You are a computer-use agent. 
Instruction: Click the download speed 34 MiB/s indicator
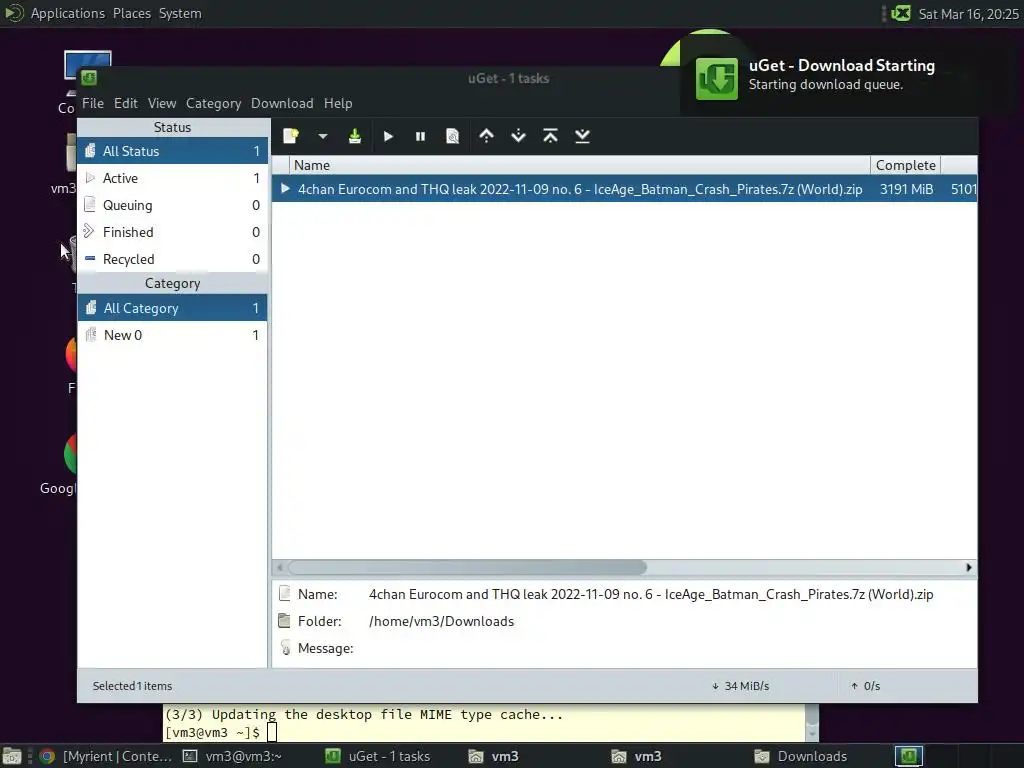click(x=740, y=686)
